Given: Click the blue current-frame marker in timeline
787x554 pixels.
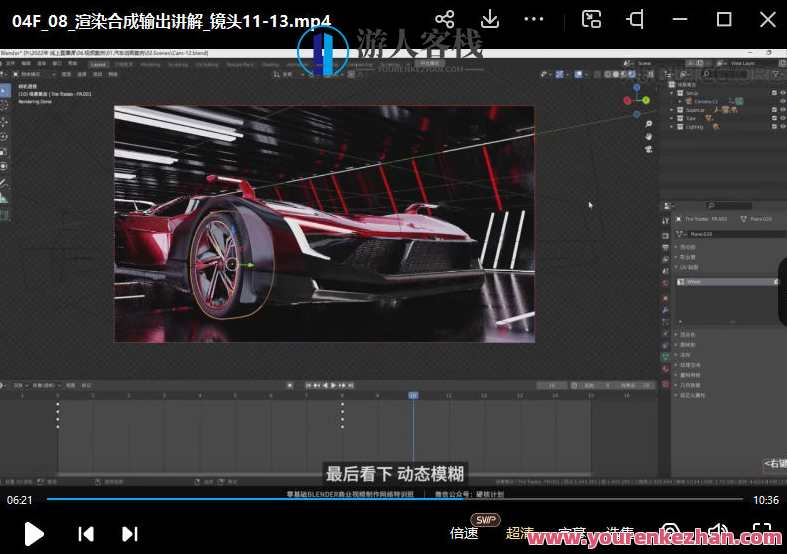Looking at the screenshot, I should tap(413, 395).
